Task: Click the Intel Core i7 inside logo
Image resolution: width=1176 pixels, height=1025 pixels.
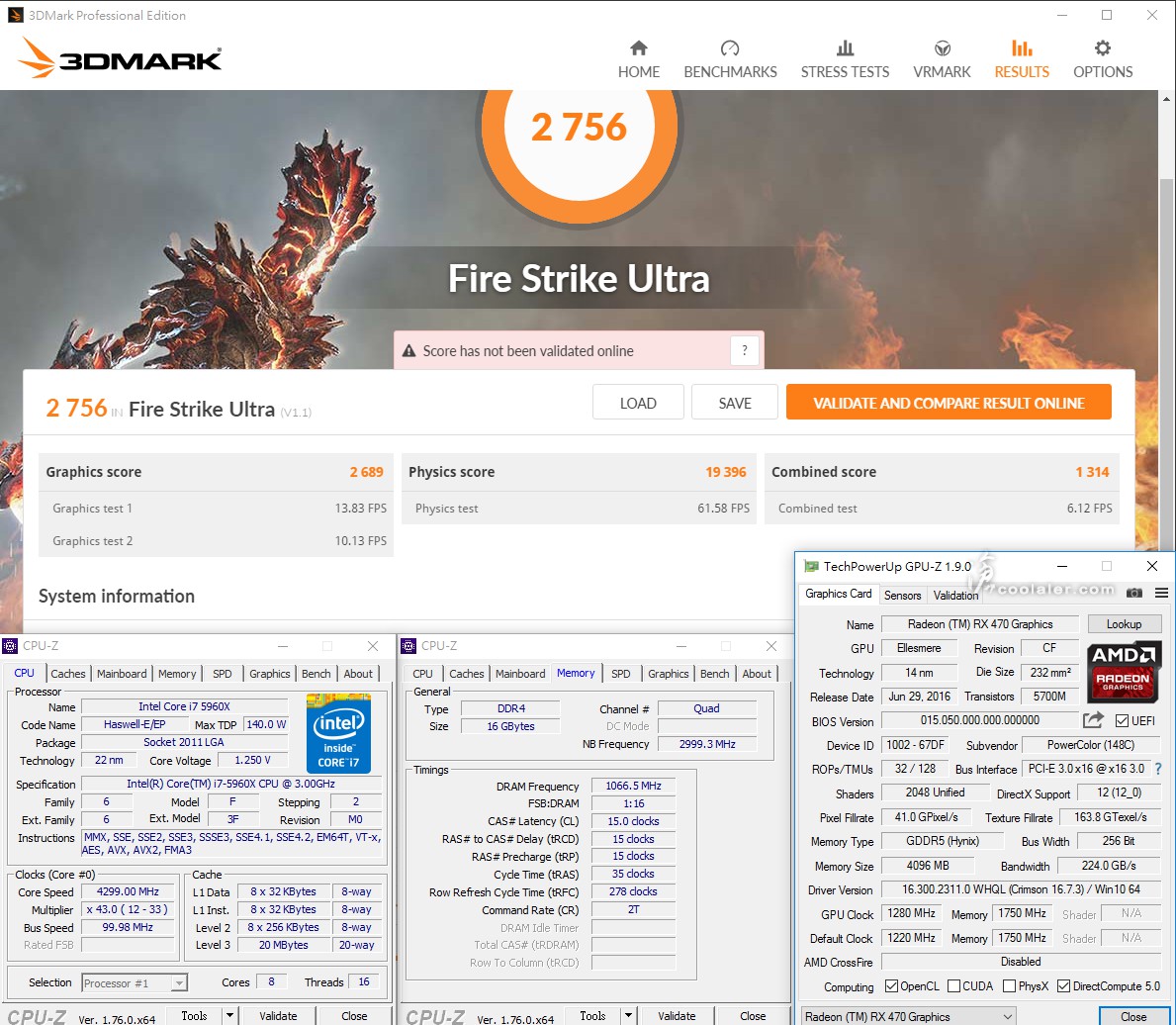Action: [x=338, y=733]
